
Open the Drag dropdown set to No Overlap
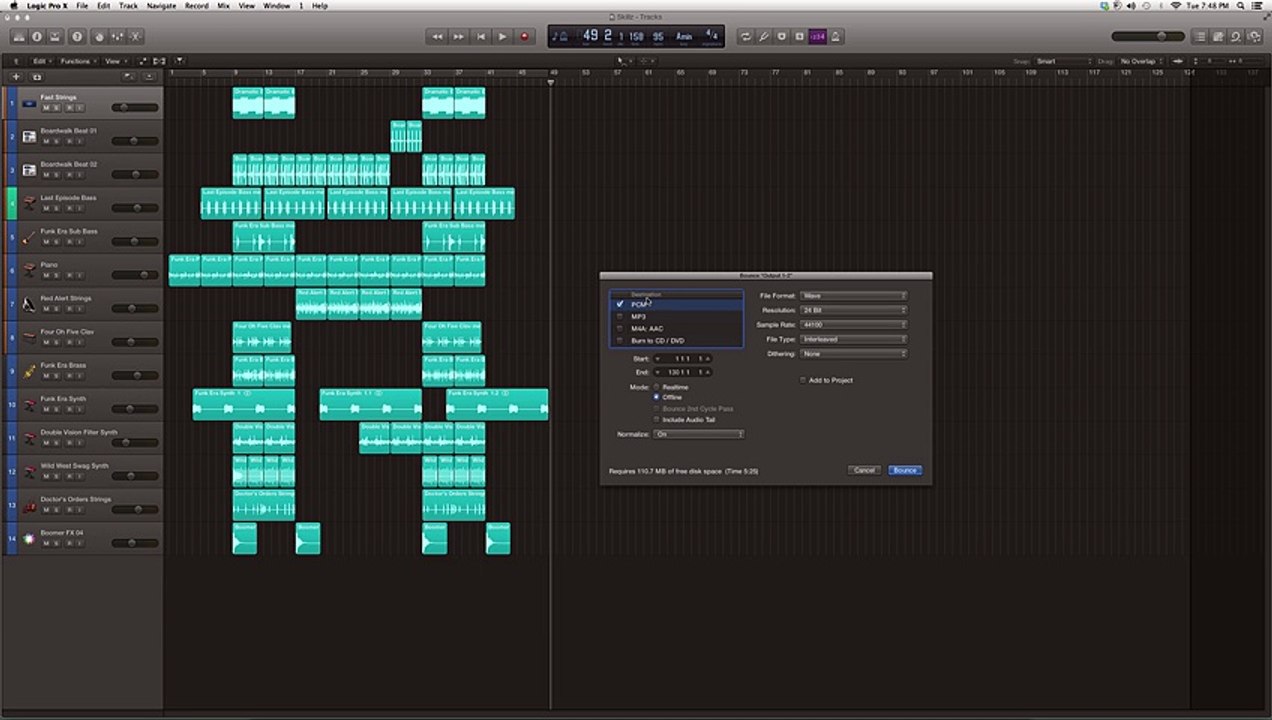point(1142,61)
